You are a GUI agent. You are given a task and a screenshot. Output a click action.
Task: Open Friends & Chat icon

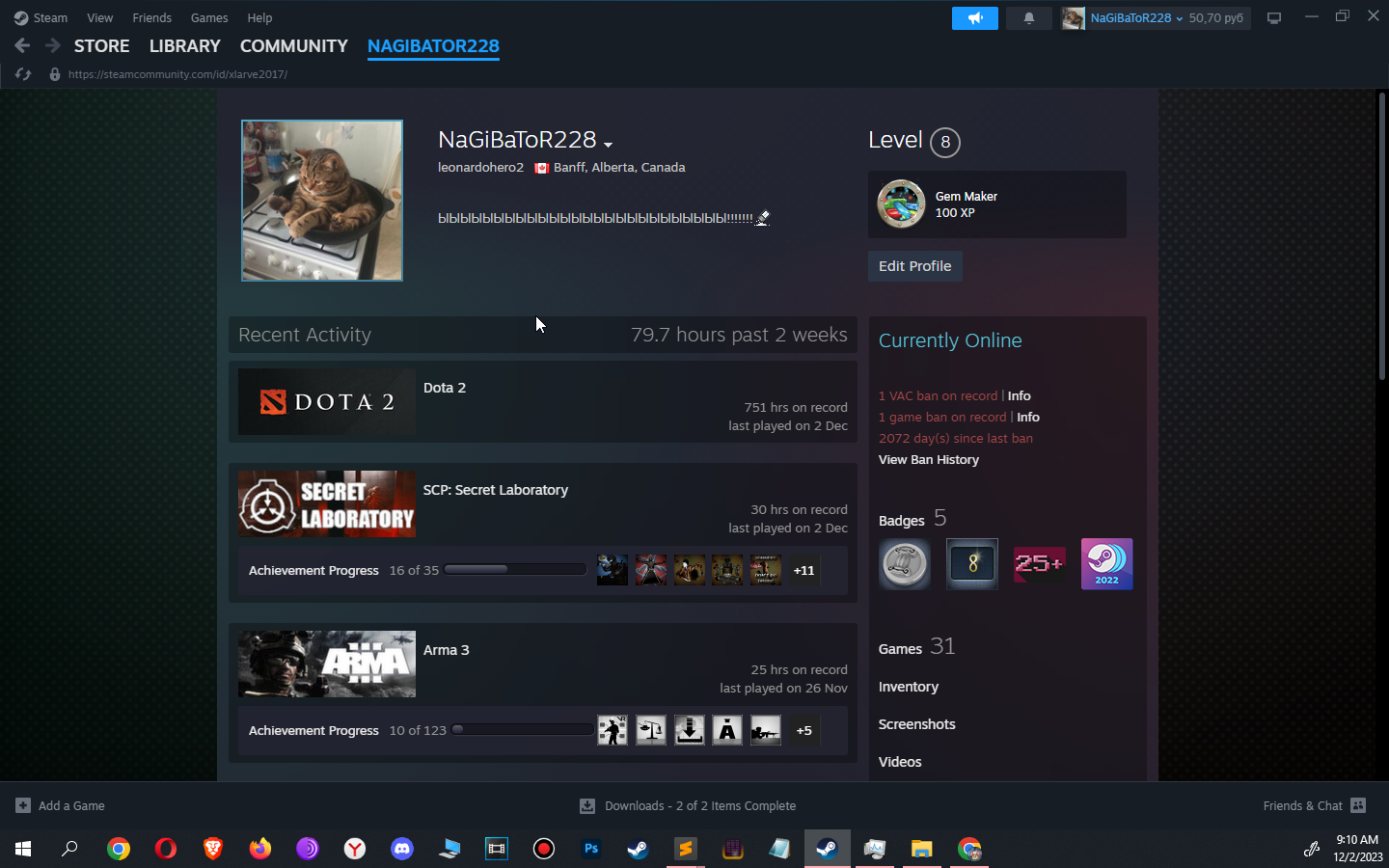[1358, 806]
